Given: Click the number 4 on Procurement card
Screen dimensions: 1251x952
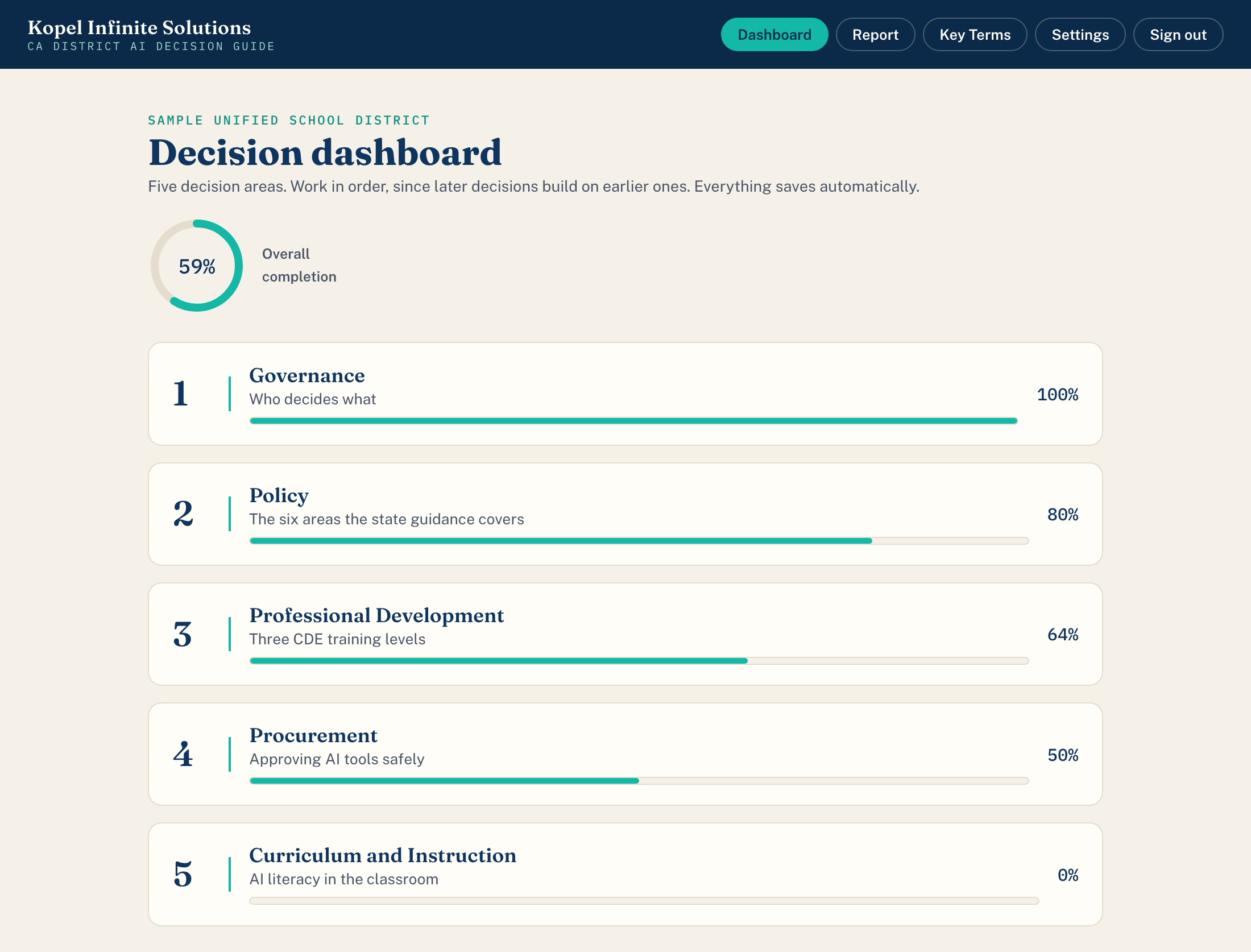Looking at the screenshot, I should [183, 754].
